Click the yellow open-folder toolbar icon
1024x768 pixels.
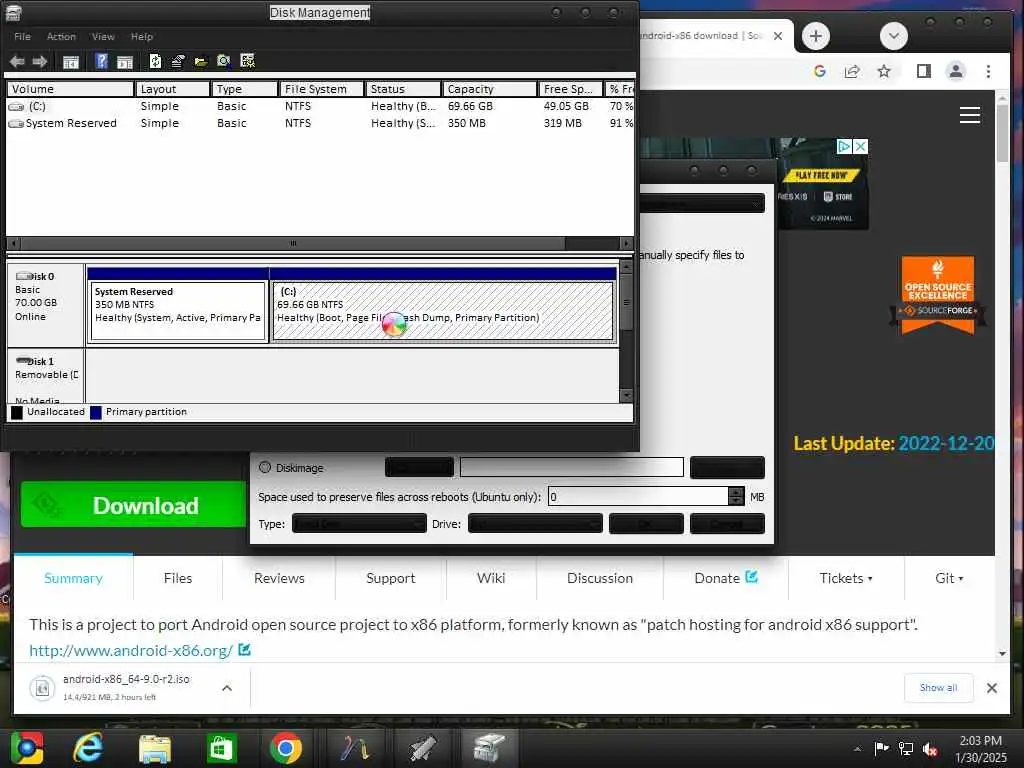tap(200, 62)
